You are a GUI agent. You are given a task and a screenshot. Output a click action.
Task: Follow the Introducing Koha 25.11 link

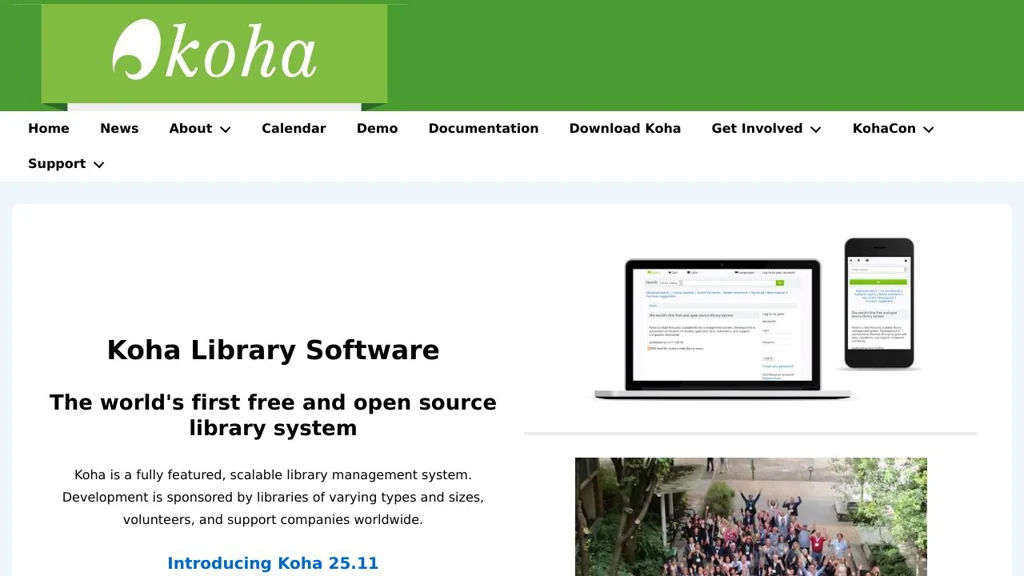point(273,563)
